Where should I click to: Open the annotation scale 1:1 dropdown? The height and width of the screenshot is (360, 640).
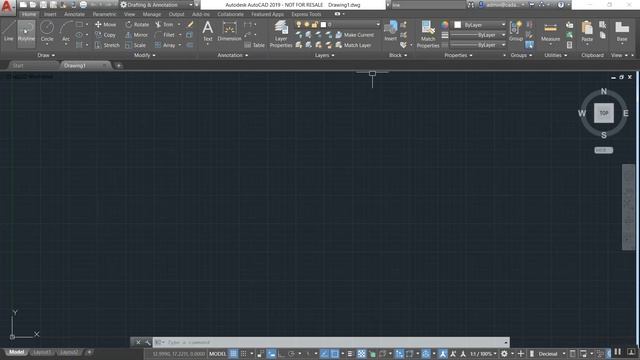(483, 353)
